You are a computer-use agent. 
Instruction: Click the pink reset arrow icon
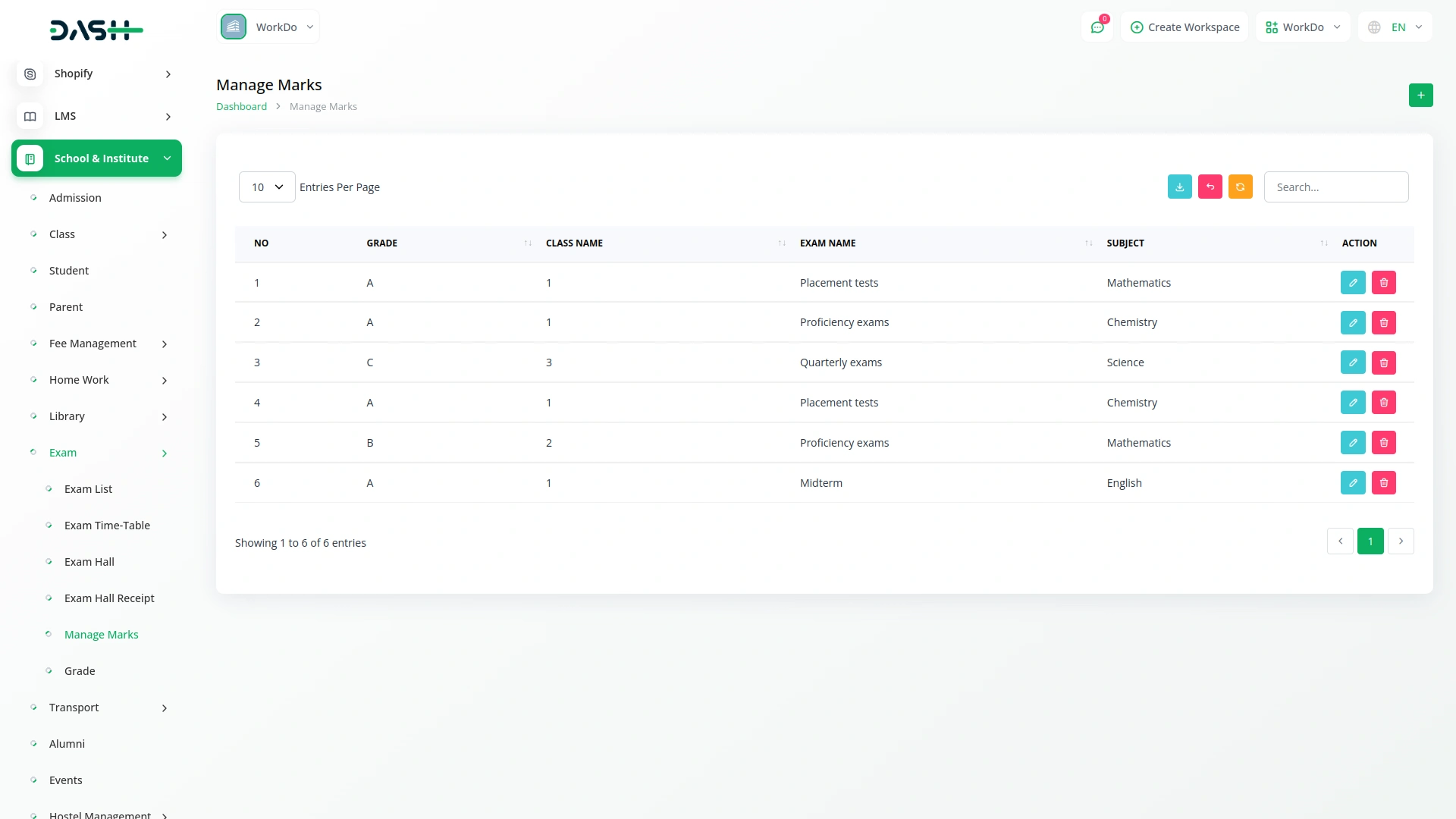click(1210, 187)
